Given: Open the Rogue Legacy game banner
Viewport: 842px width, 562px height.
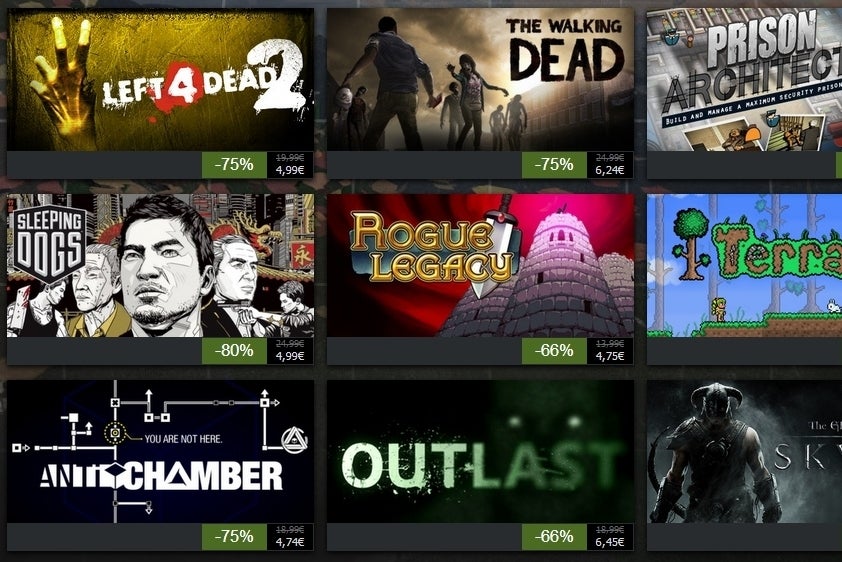Looking at the screenshot, I should 480,266.
